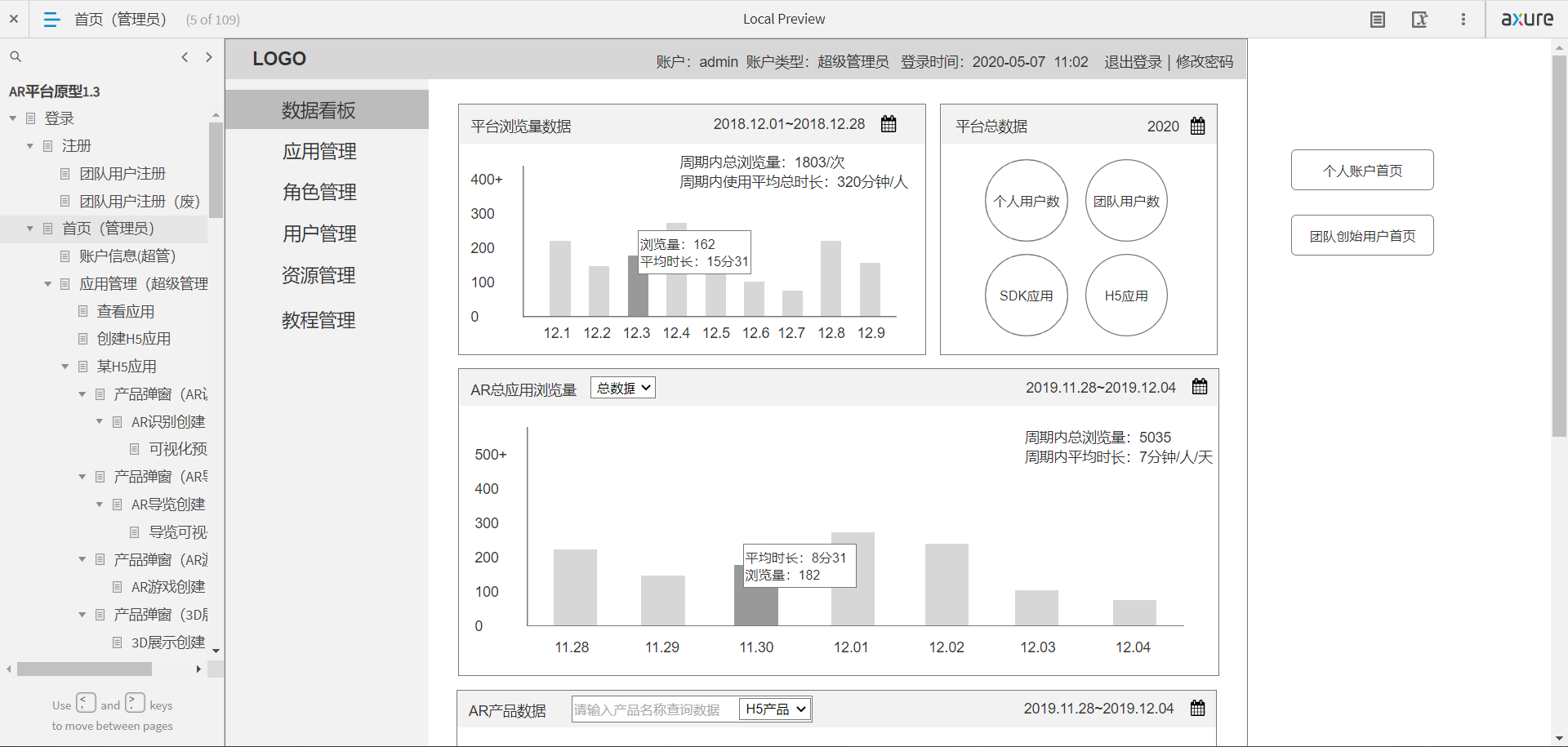Collapse the 注册 tree node
This screenshot has height=747, width=1568.
pyautogui.click(x=30, y=146)
